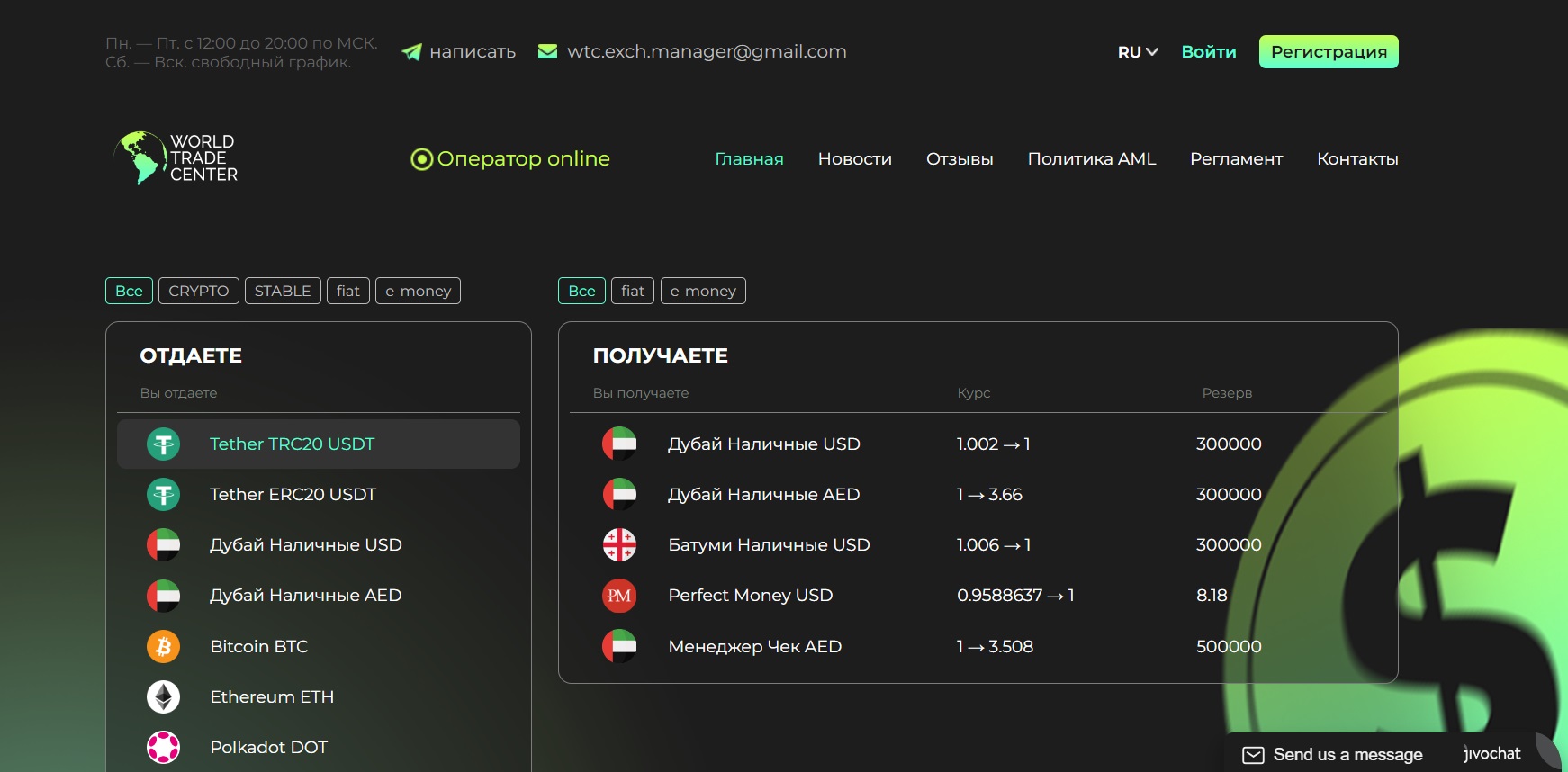Open Политика AML page
Screen dimensions: 1568x772
[1092, 159]
